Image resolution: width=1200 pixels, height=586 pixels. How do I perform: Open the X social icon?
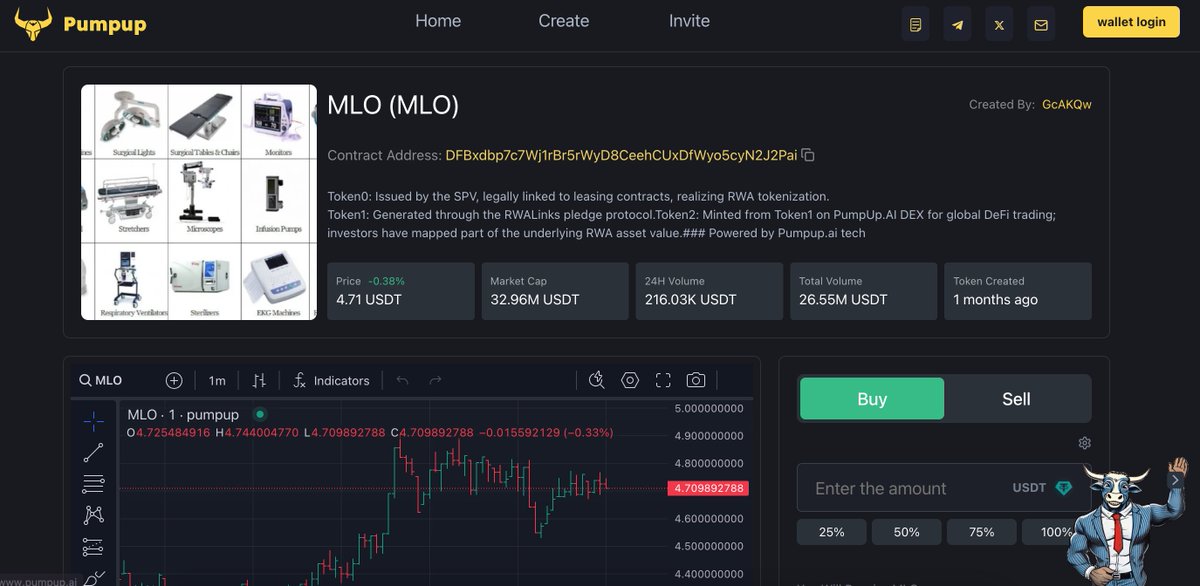coord(999,24)
